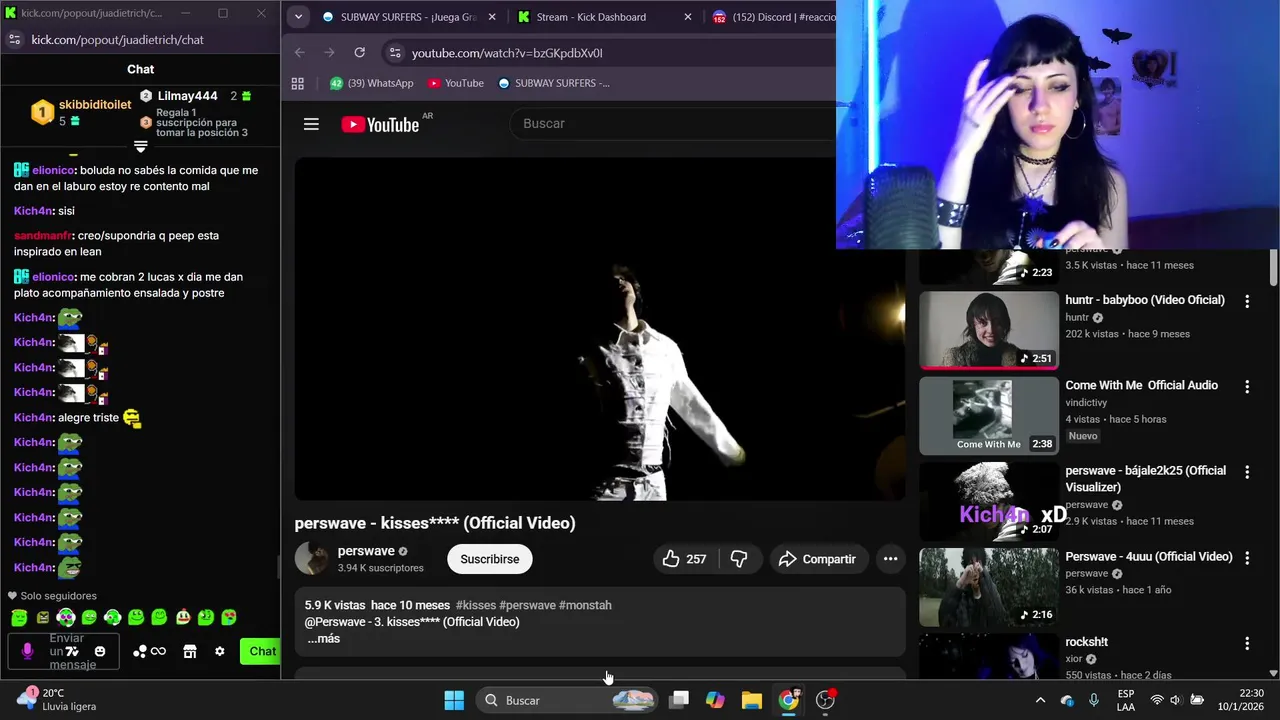Open Kick chat settings gear
The width and height of the screenshot is (1280, 720).
pos(220,651)
